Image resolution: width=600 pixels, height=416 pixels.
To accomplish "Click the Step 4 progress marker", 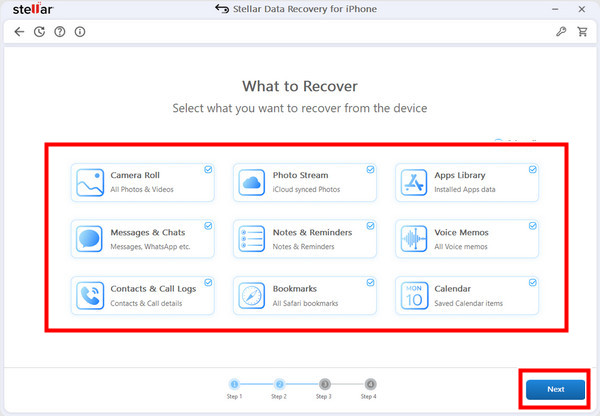I will click(x=370, y=384).
